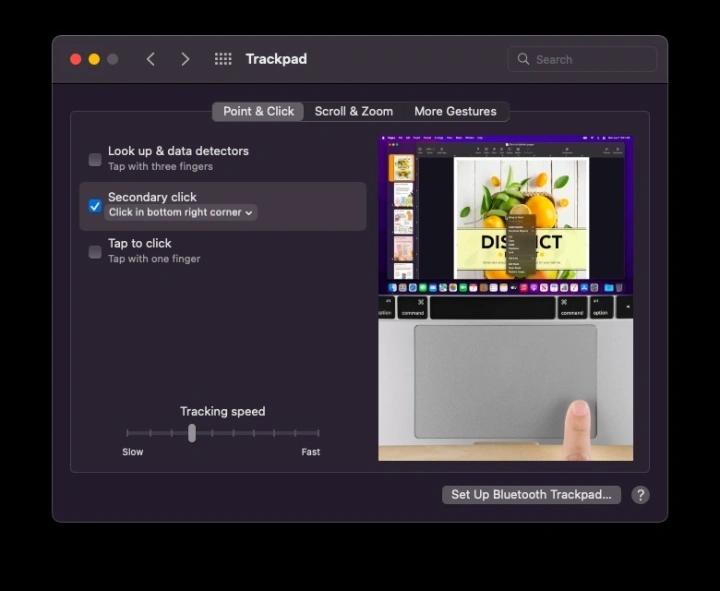Close the Trackpad window with red button
The width and height of the screenshot is (720, 591).
click(x=75, y=59)
